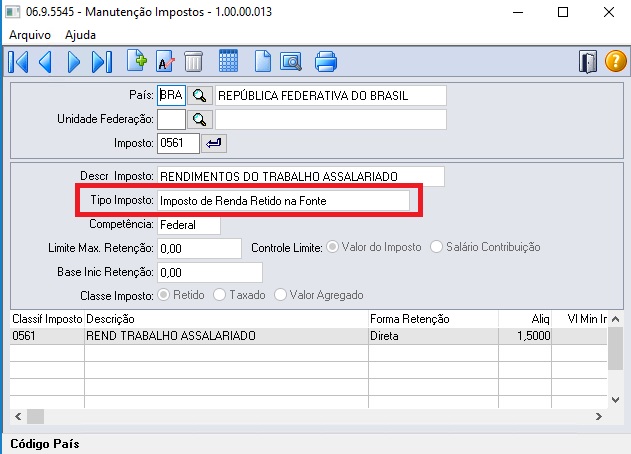Edit the current tax record
Viewport: 631px width, 454px height.
point(165,61)
